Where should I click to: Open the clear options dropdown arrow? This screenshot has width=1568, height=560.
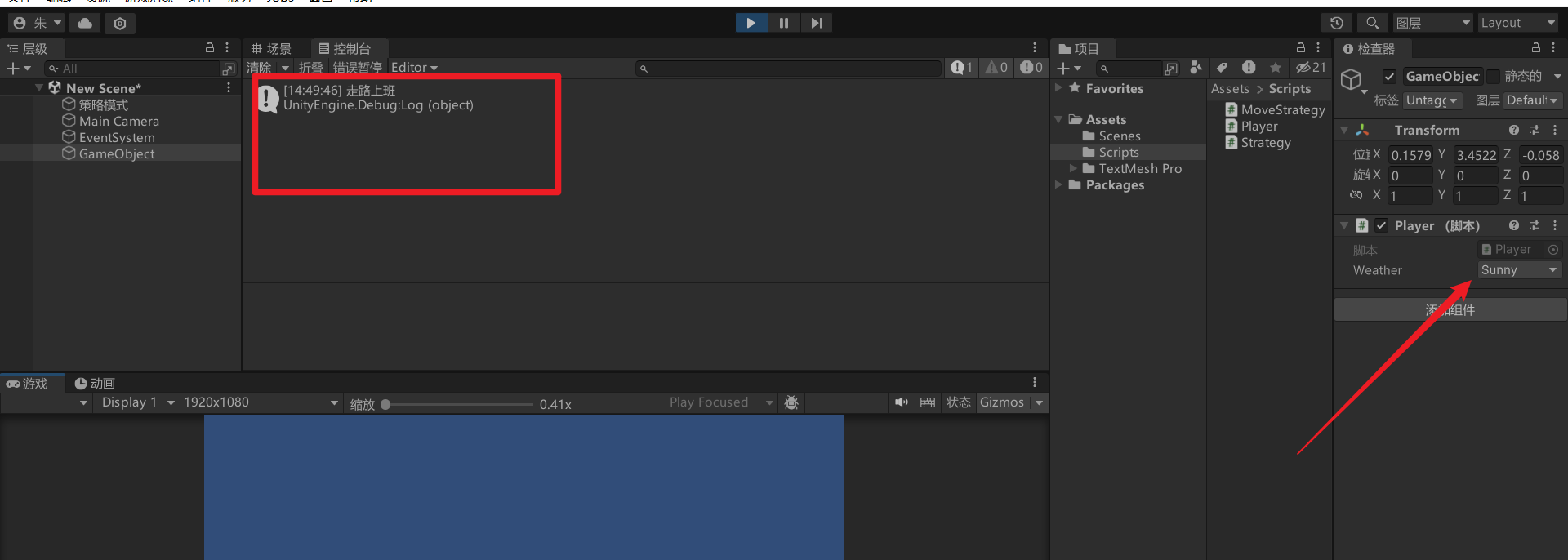285,68
